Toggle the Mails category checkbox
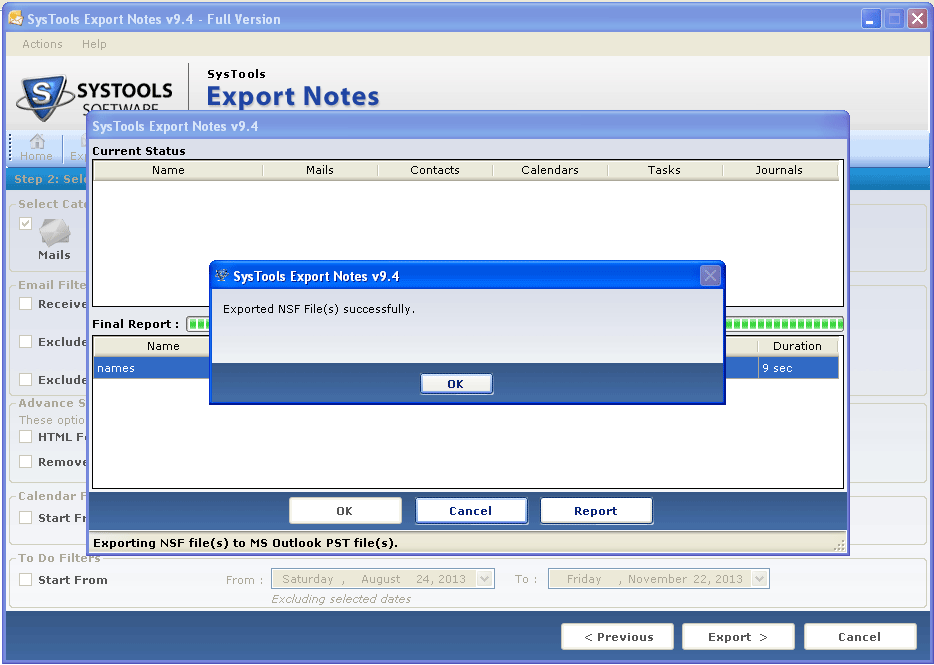934x665 pixels. (26, 223)
